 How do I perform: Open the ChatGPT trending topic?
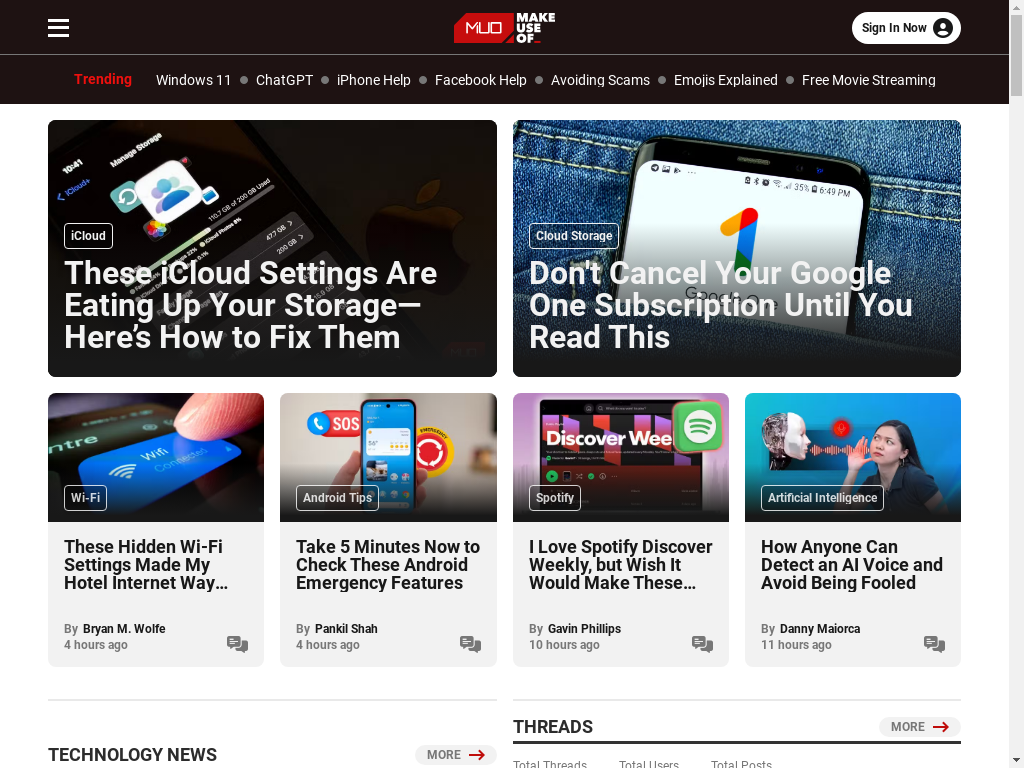(284, 80)
